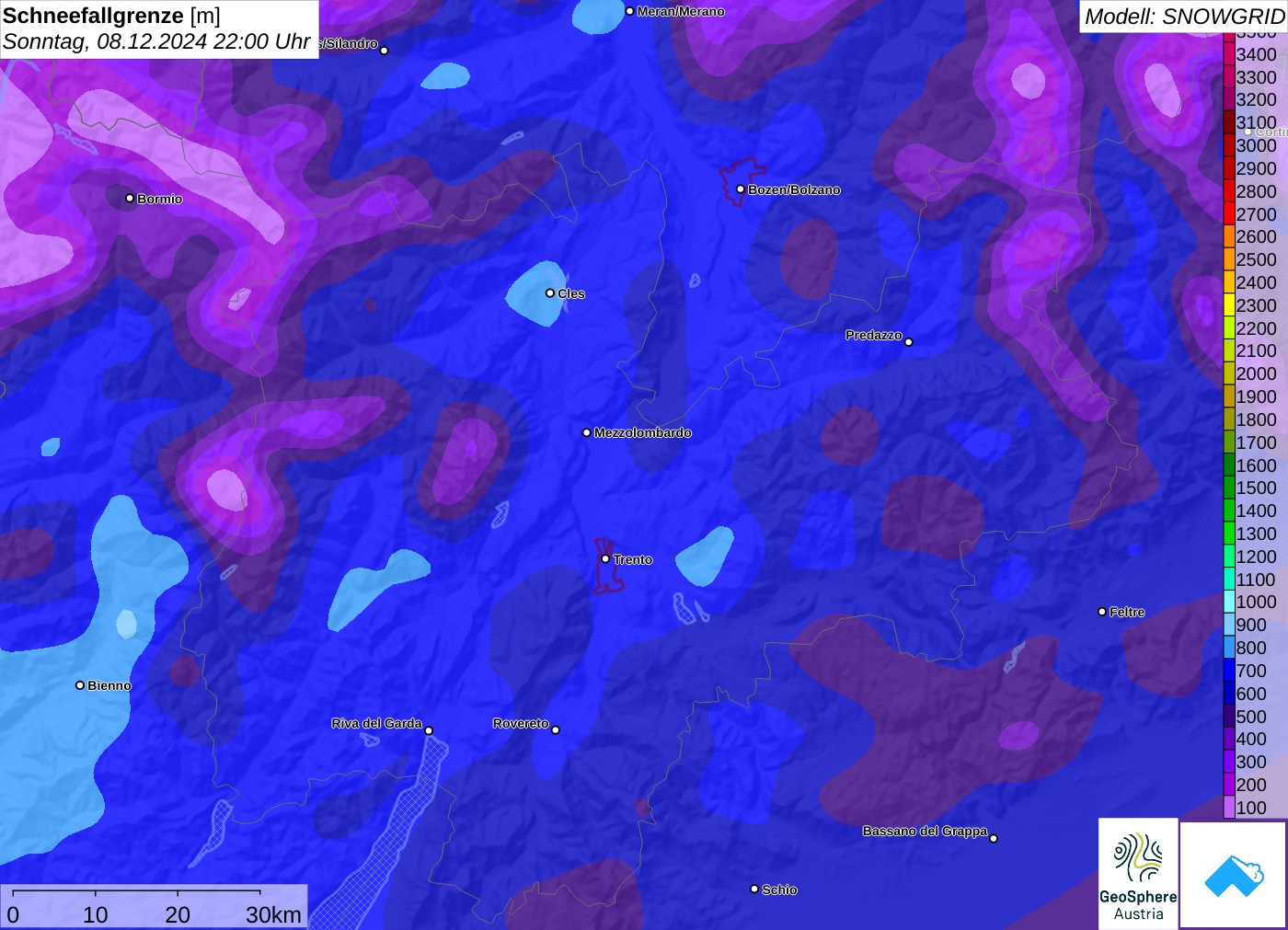Viewport: 1288px width, 930px height.
Task: Click the 2500 orange legend swatch
Action: tap(1228, 259)
